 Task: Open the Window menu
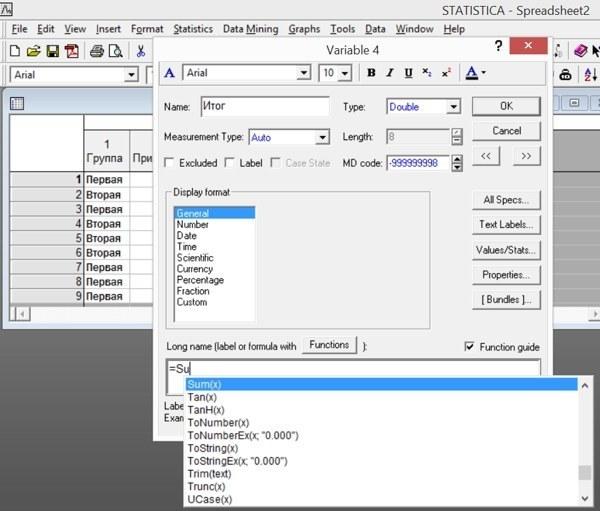(414, 29)
